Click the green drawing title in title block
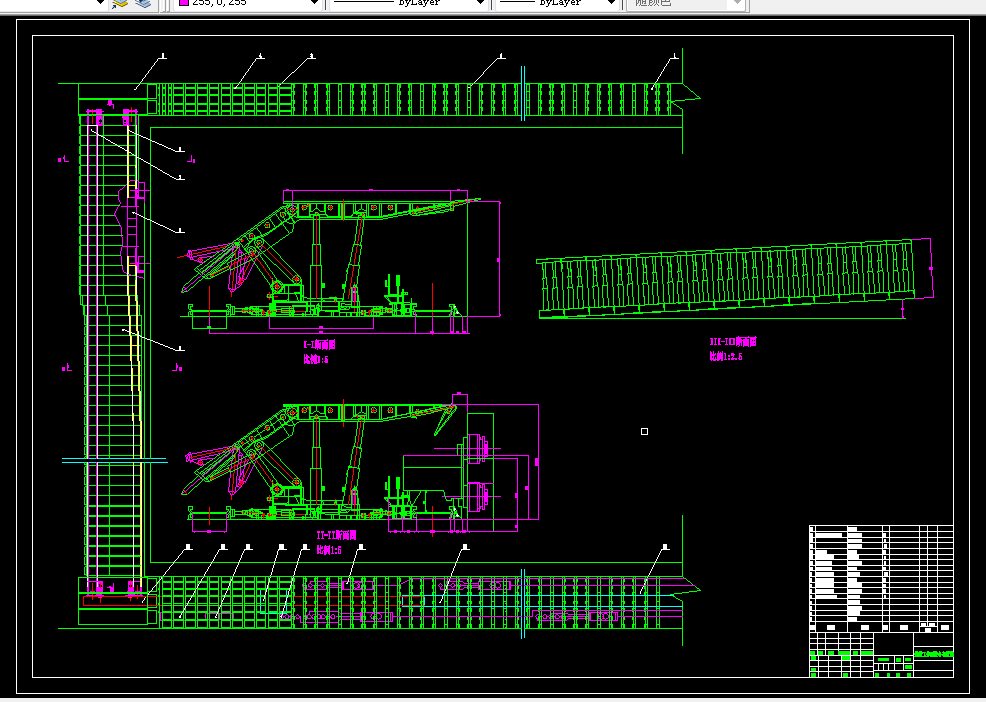This screenshot has height=702, width=986. coord(933,654)
